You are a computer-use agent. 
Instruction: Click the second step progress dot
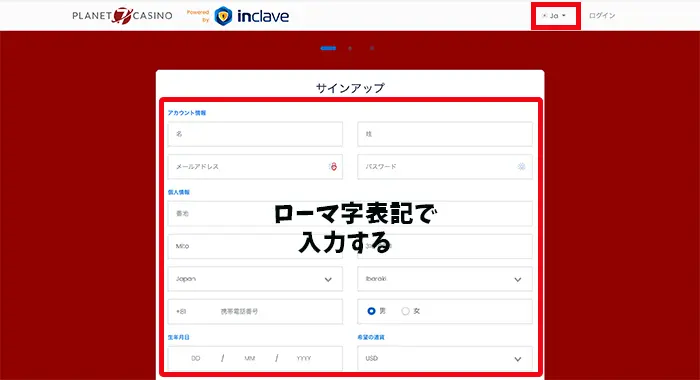350,48
